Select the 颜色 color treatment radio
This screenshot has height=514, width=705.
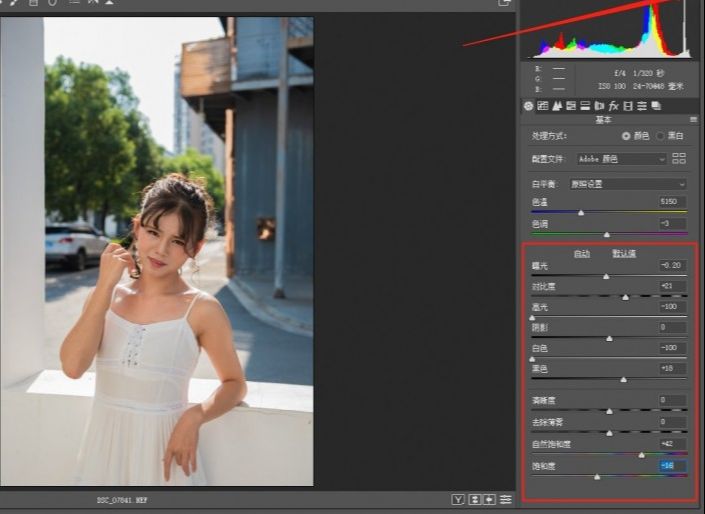[x=626, y=136]
